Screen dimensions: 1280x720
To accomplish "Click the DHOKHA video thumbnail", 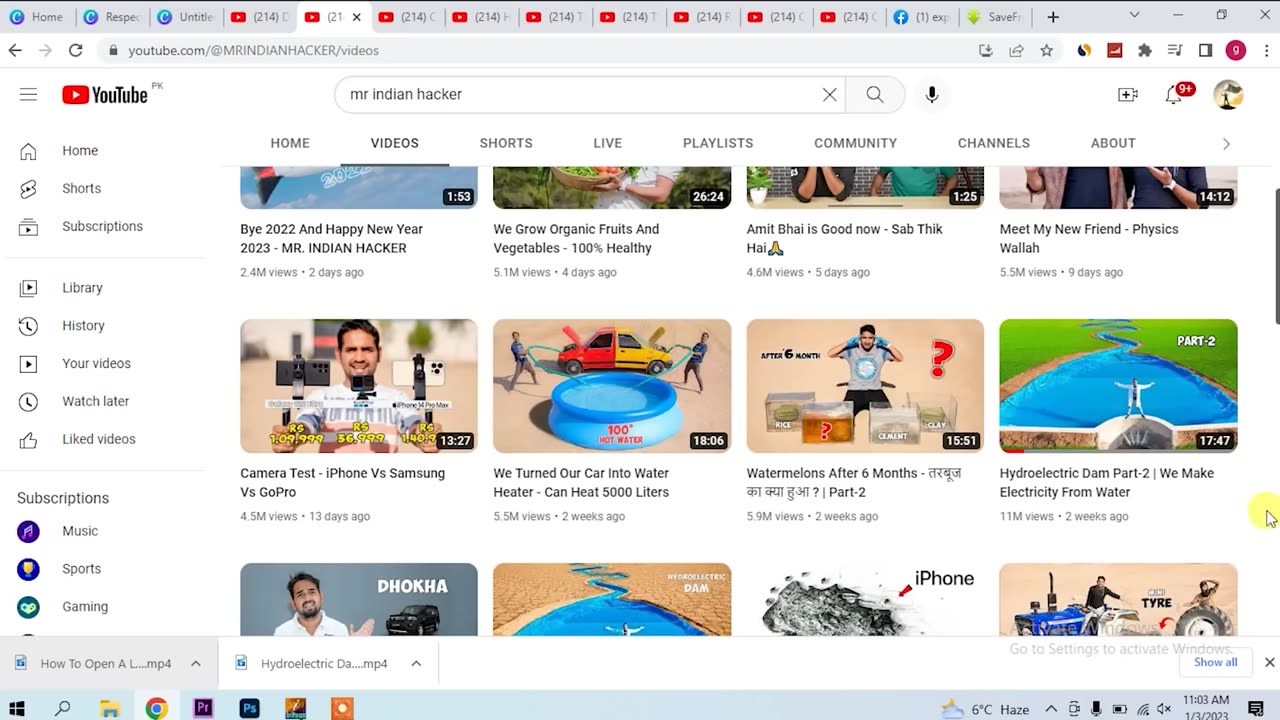I will [359, 599].
